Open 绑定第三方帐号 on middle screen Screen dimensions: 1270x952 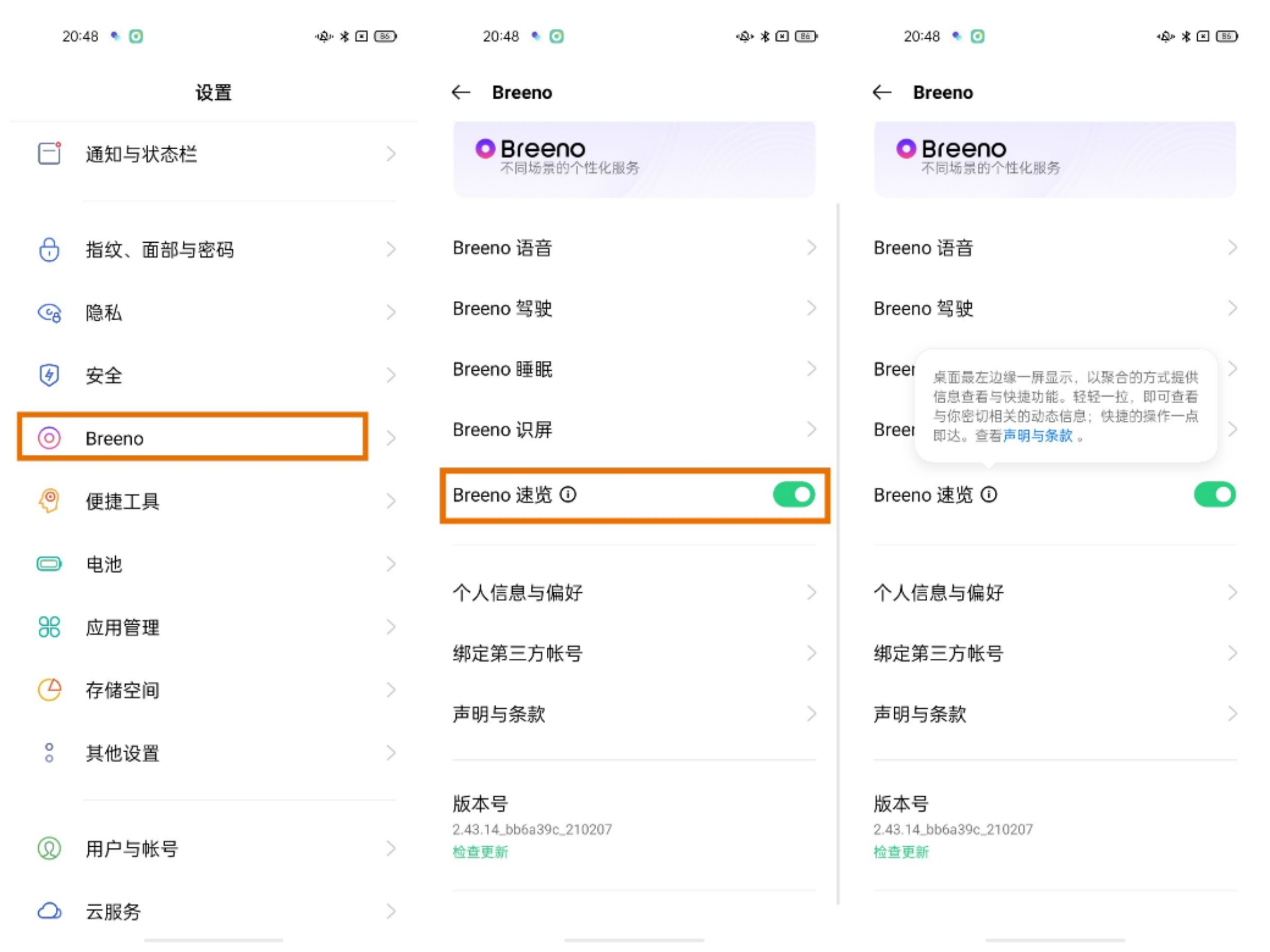pos(634,653)
